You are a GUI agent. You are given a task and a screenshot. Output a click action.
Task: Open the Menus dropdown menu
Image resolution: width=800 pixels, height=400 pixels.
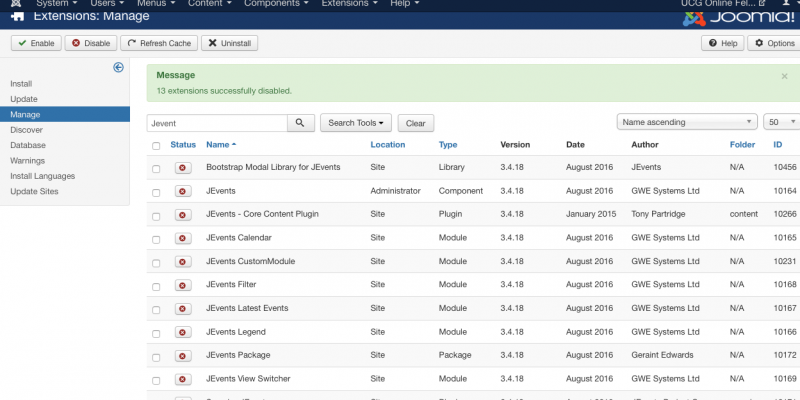pyautogui.click(x=156, y=4)
